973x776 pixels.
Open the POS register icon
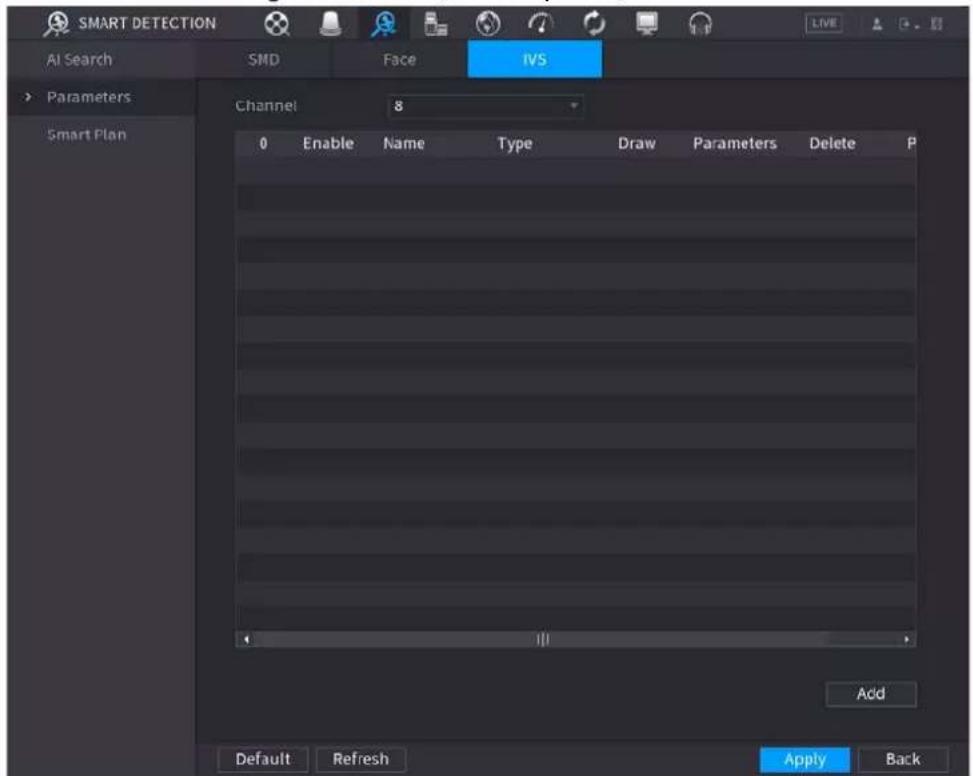pyautogui.click(x=435, y=24)
